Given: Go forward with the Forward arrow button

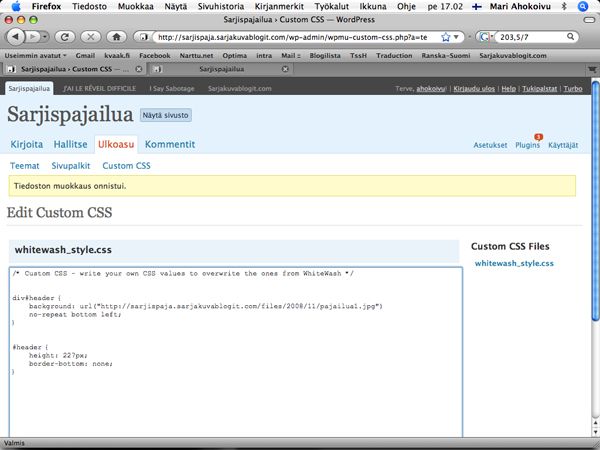Looking at the screenshot, I should click(x=33, y=37).
